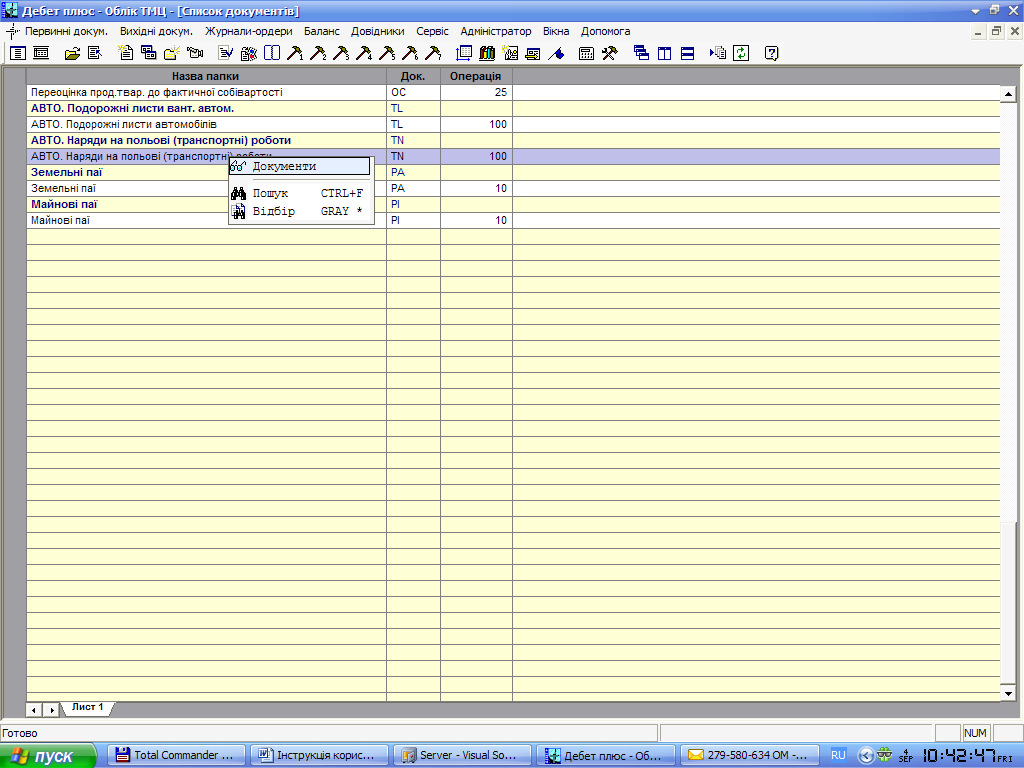Click the sheet tabs scroll-left arrow
Screen dimensions: 1024x768
34,709
